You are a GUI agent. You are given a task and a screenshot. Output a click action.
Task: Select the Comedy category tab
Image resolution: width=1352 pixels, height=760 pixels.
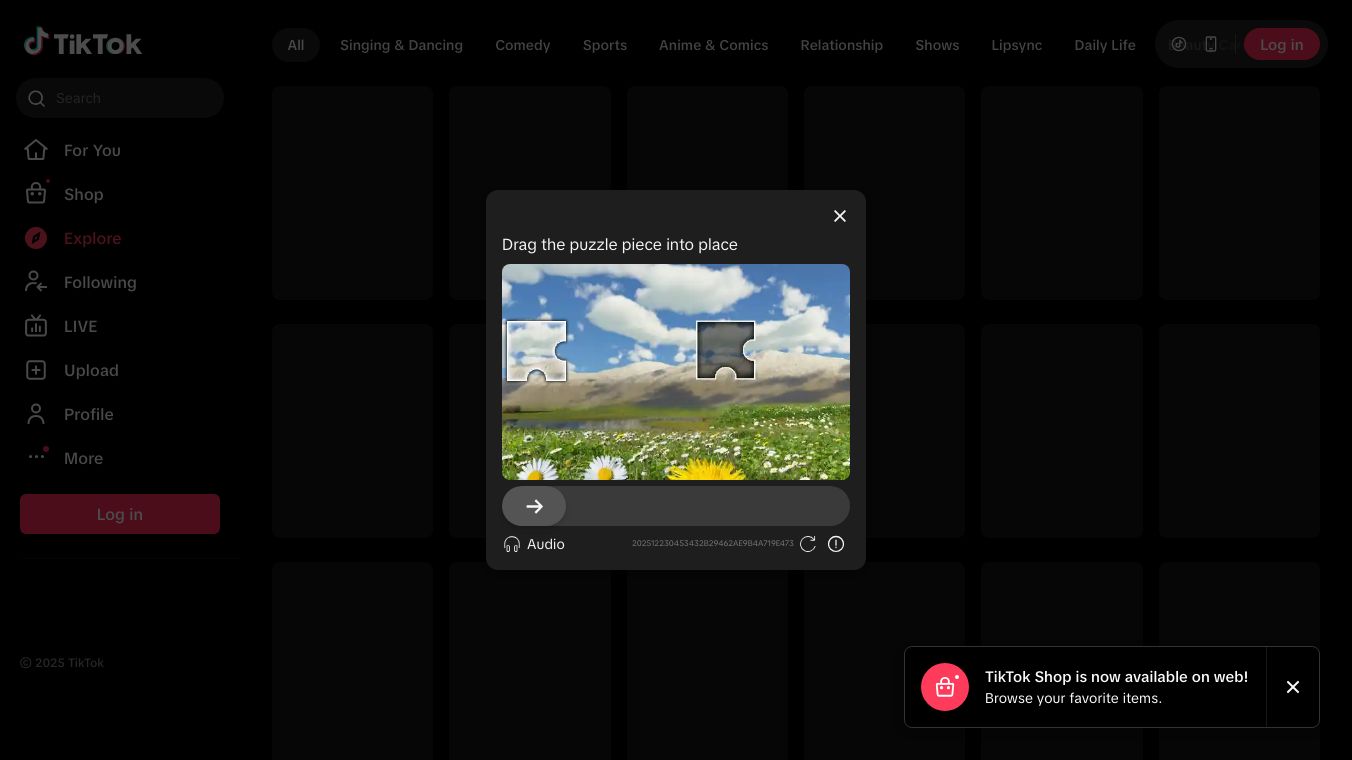click(523, 45)
